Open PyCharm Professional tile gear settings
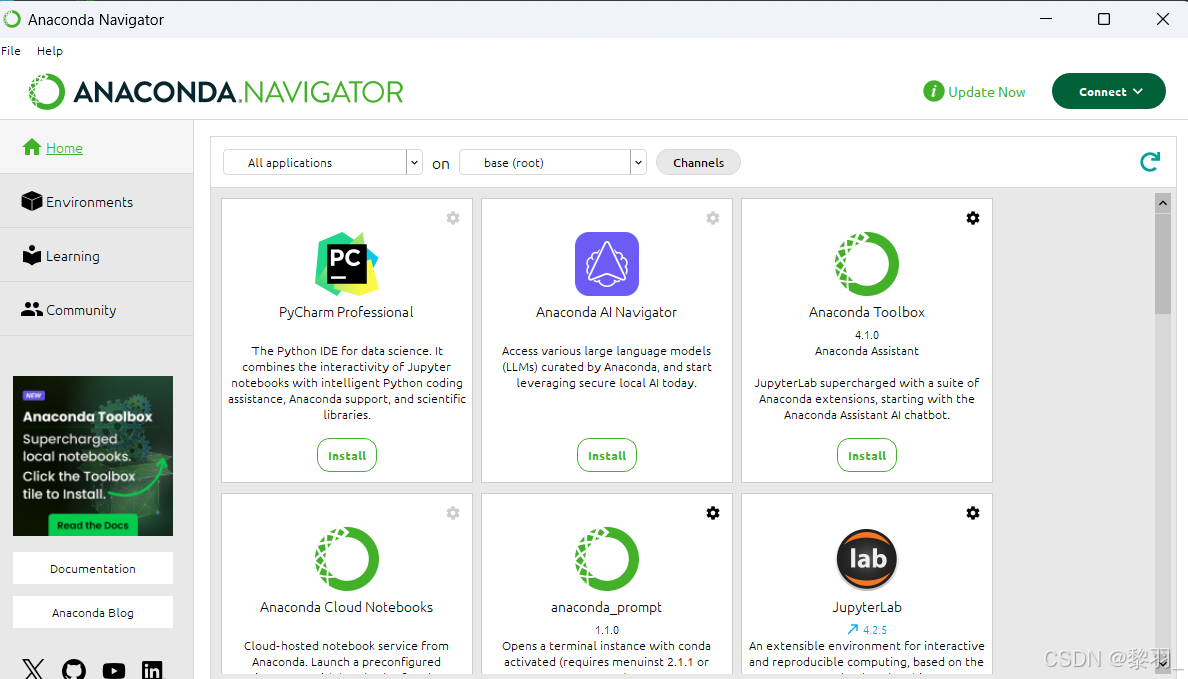 [453, 218]
